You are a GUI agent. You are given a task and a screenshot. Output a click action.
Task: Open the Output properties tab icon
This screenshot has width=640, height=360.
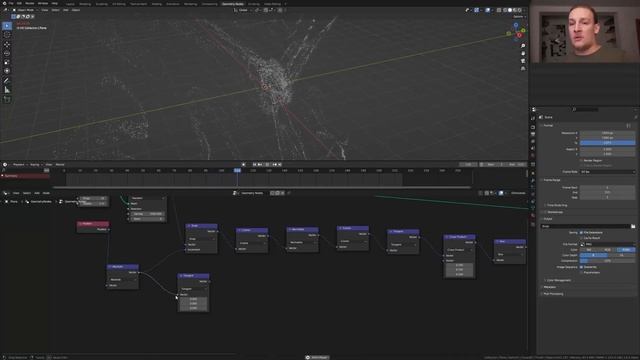tap(533, 134)
